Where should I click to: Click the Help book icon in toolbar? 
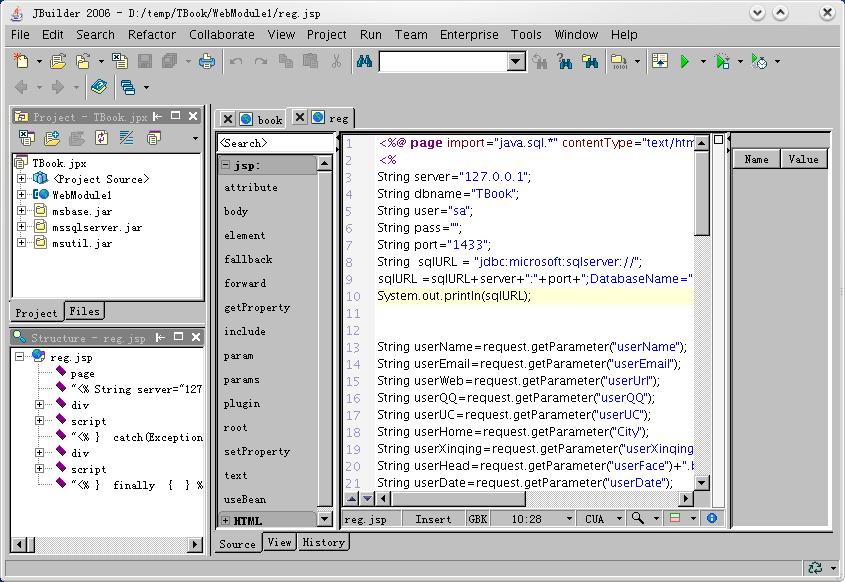[x=98, y=88]
